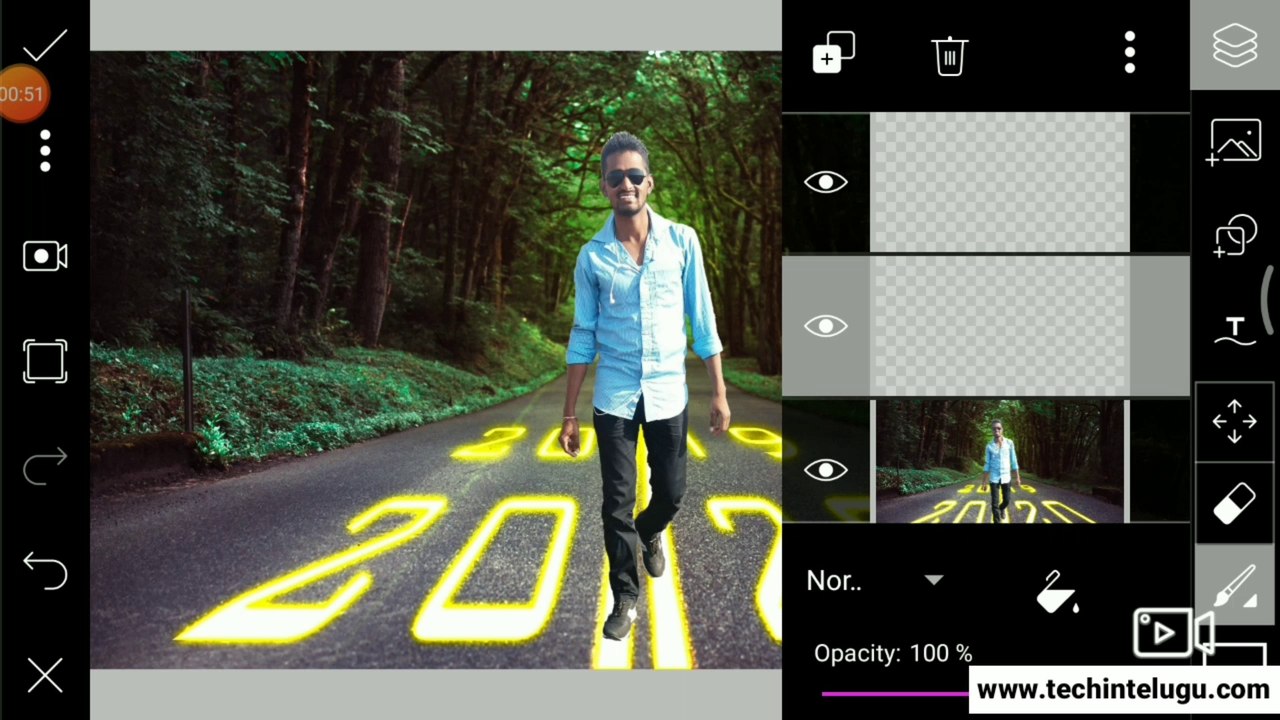Select the forest road photo layer thumbnail

1000,462
